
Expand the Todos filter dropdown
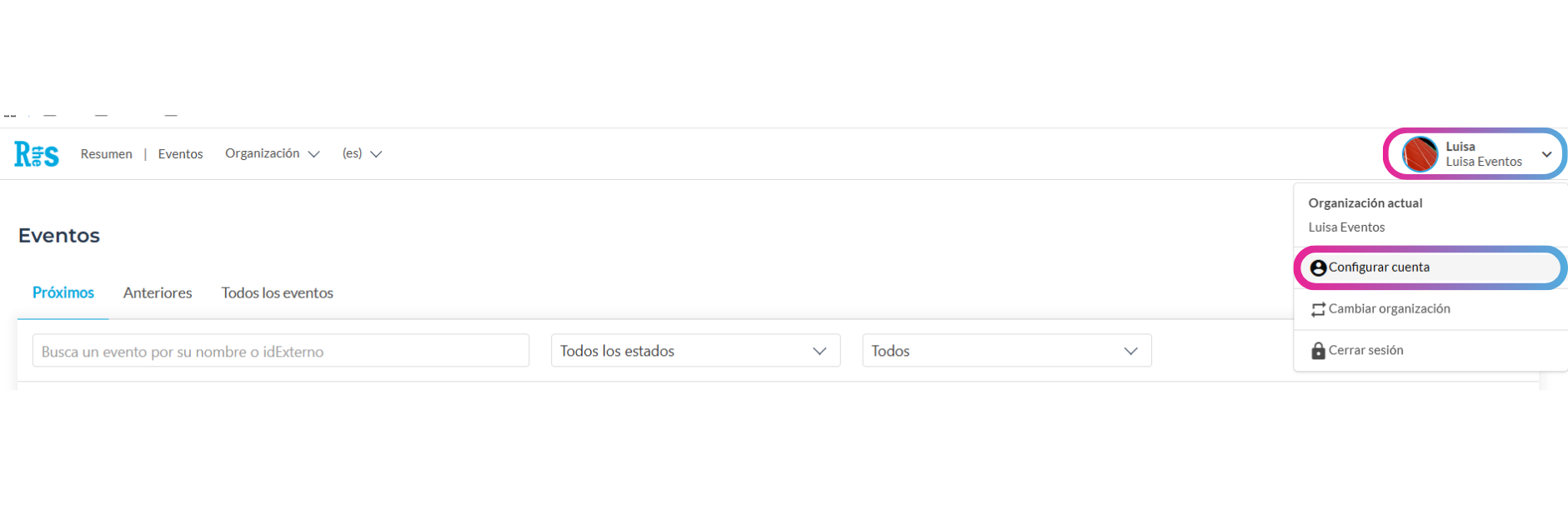(1007, 351)
